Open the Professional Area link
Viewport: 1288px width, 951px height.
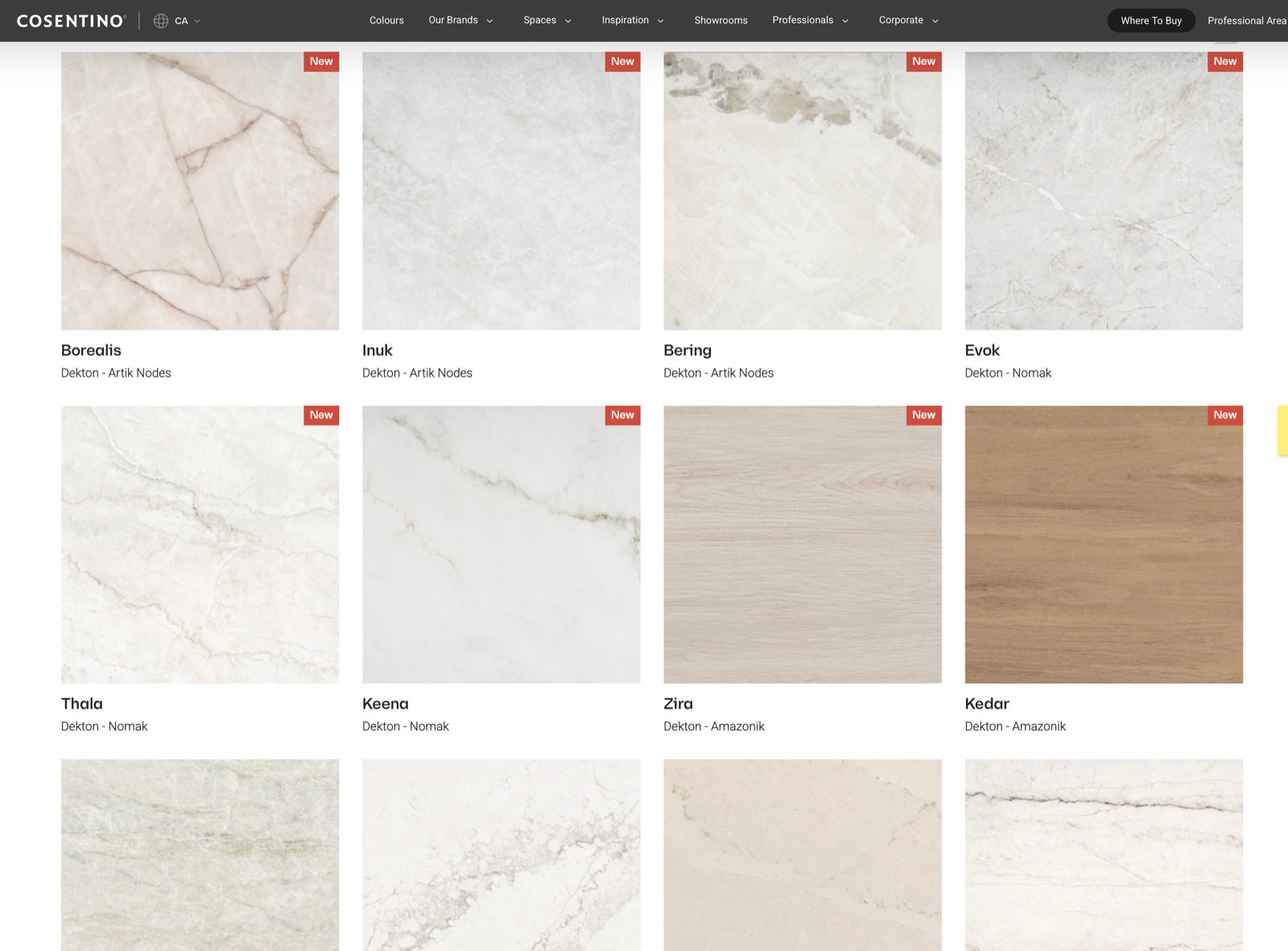(1247, 21)
